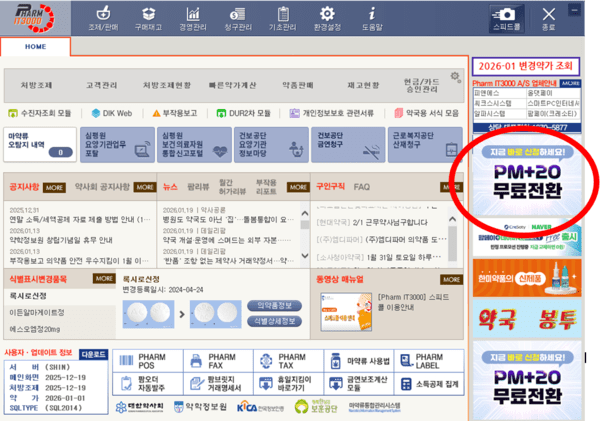Open the 경영관리 management chart icon
Viewport: 600px width, 421px height.
click(x=195, y=19)
